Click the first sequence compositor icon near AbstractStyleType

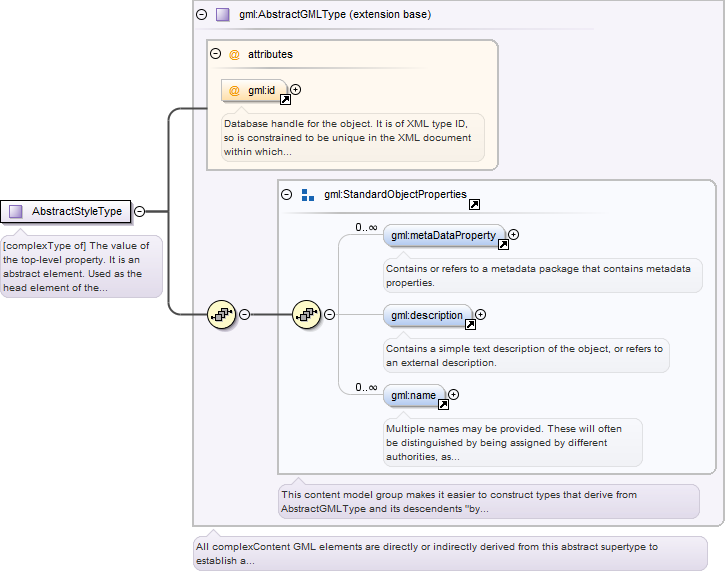click(222, 315)
